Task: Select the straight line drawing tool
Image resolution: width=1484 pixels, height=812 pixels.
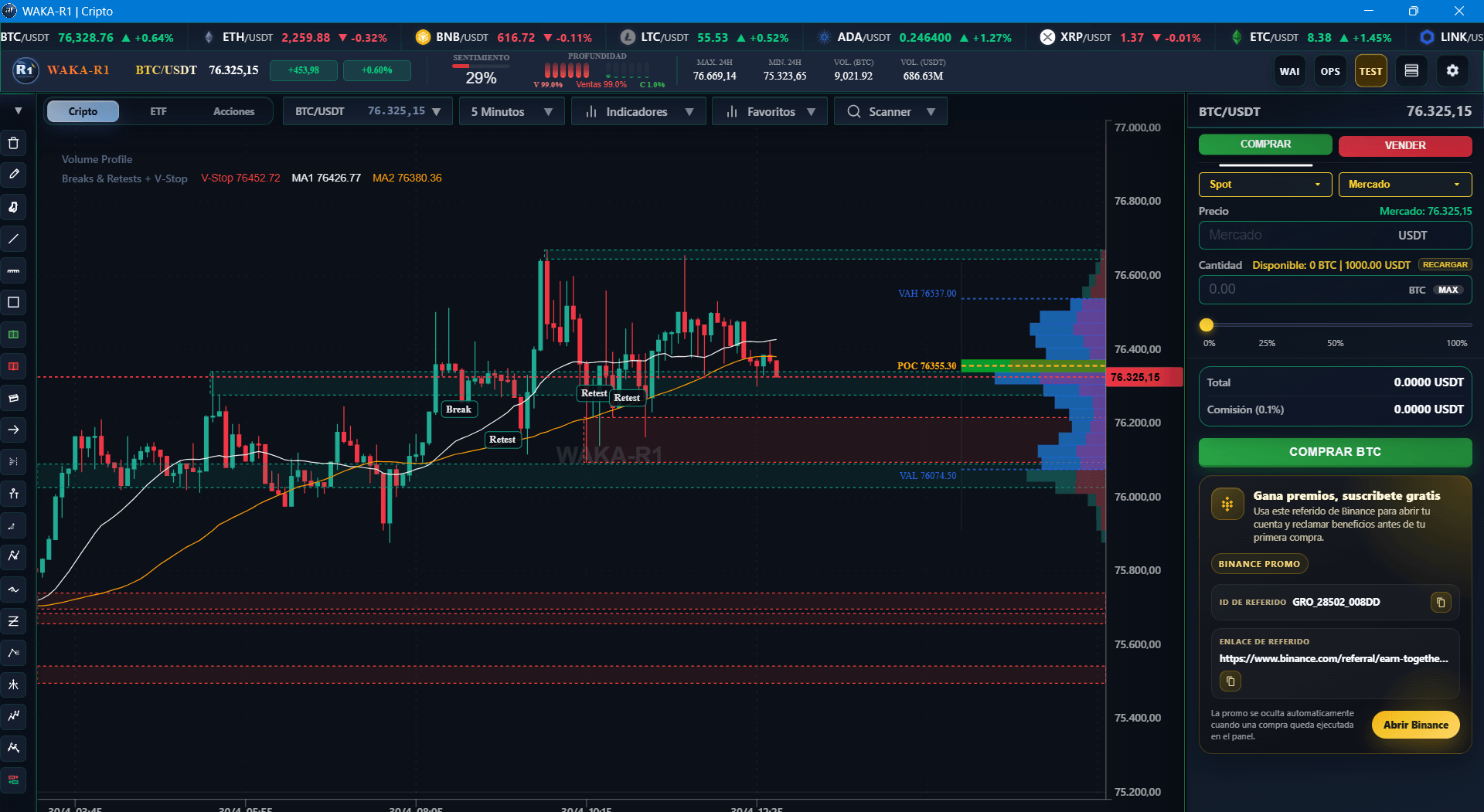Action: click(x=13, y=239)
